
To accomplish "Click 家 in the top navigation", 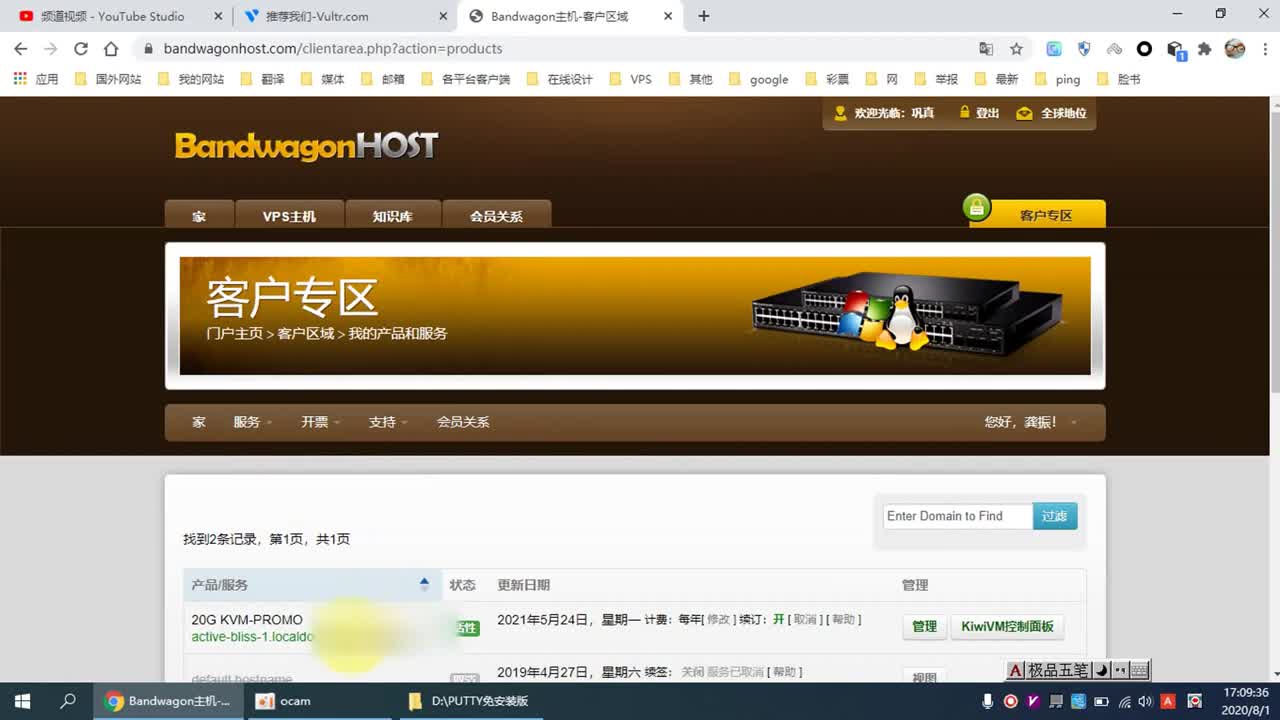I will point(199,215).
